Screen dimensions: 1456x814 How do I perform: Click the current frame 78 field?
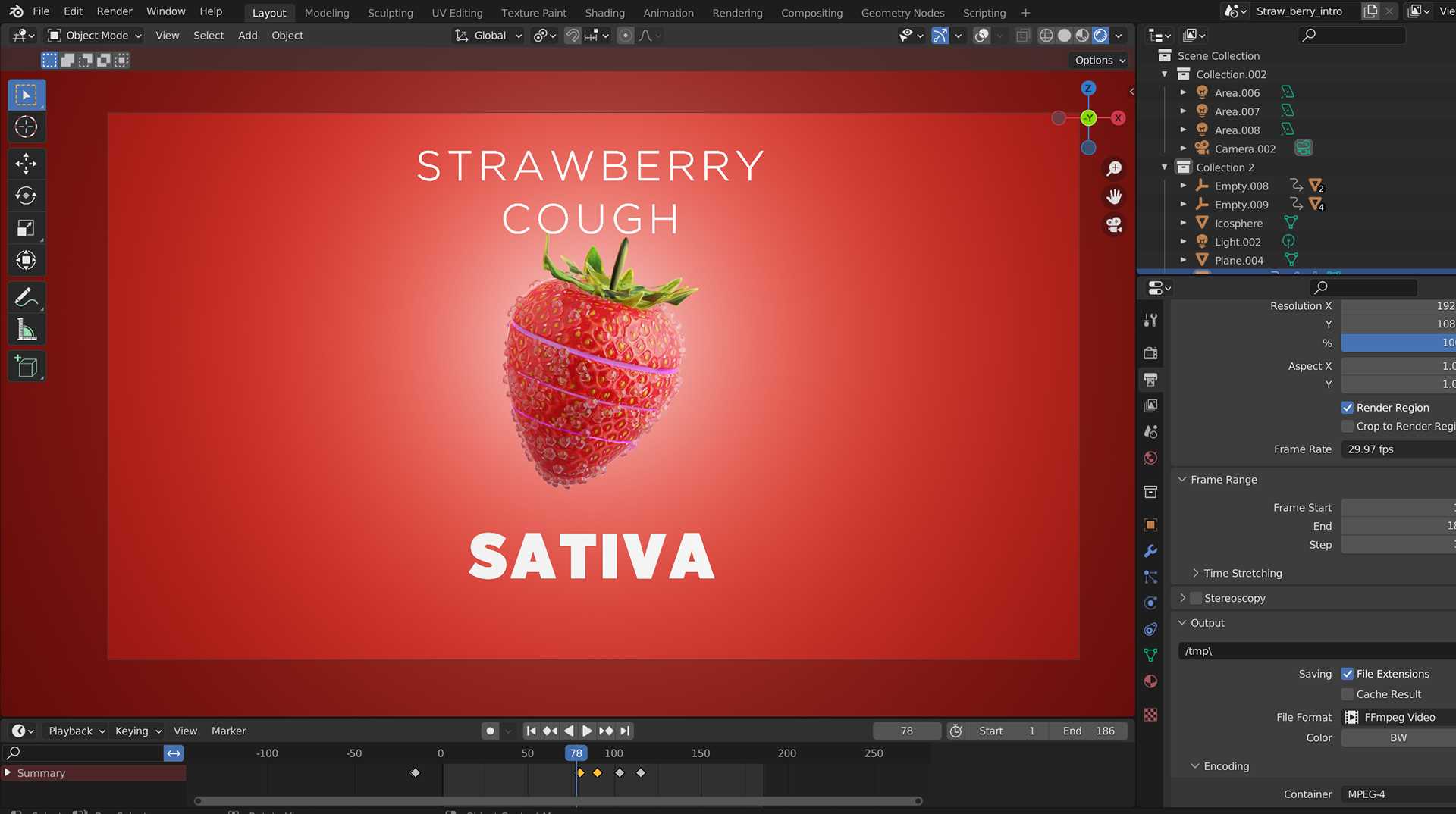pyautogui.click(x=907, y=731)
